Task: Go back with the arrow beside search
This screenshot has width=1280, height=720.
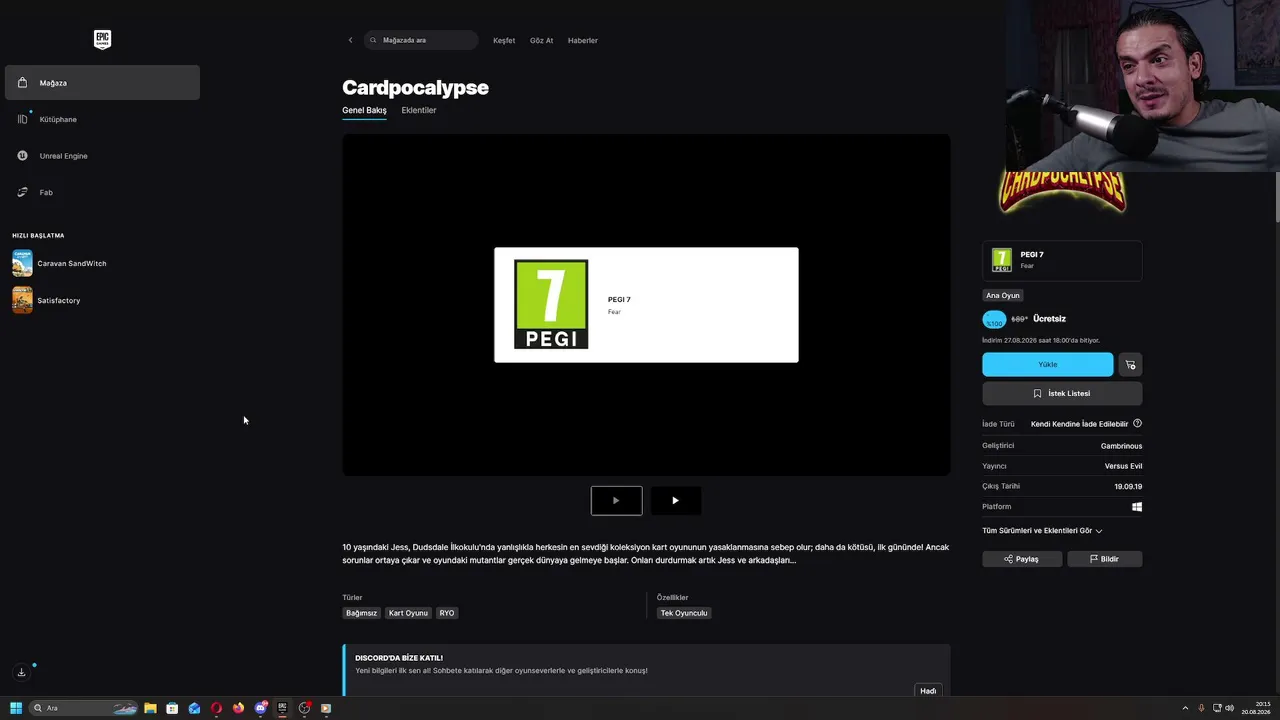Action: [350, 40]
